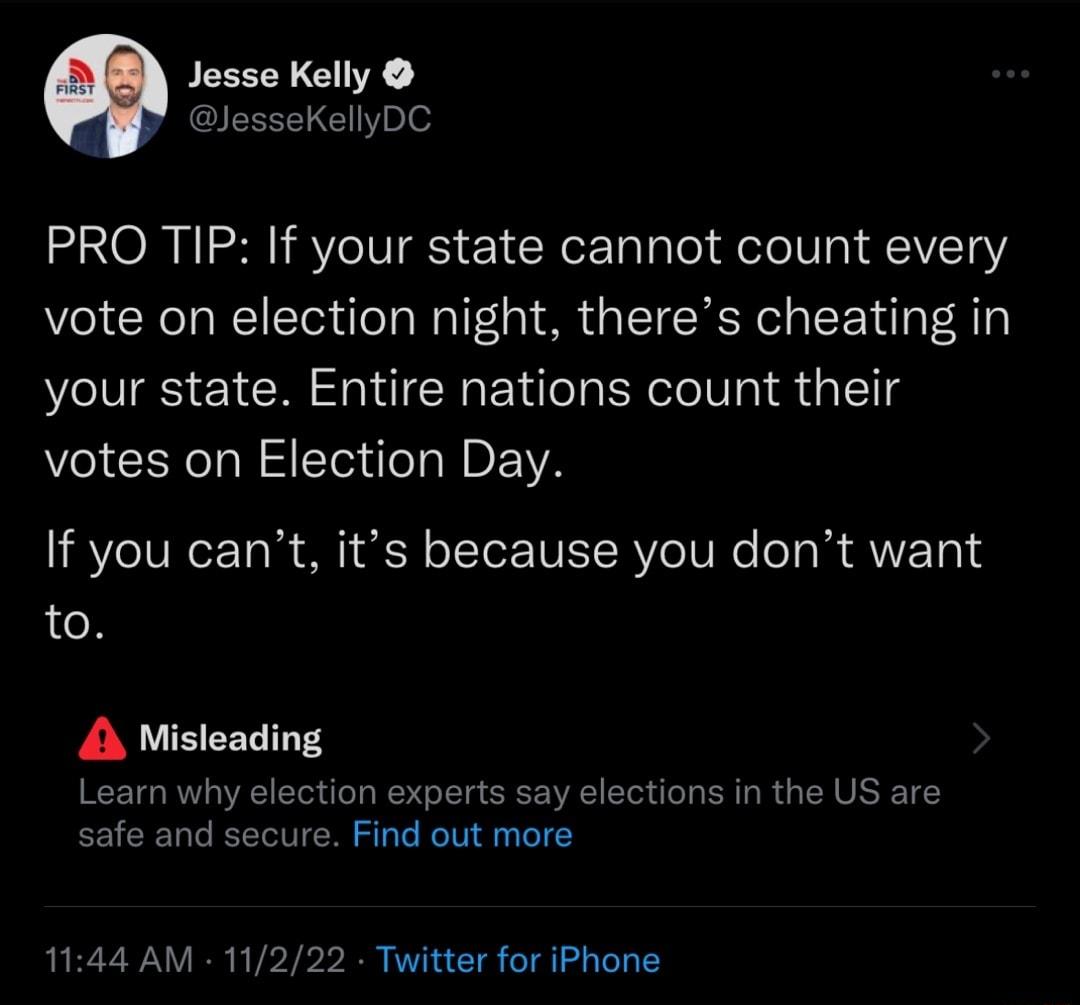Screen dimensions: 1080x1005
Task: Click the verified badge next to Jesse Kelly
Action: point(399,72)
